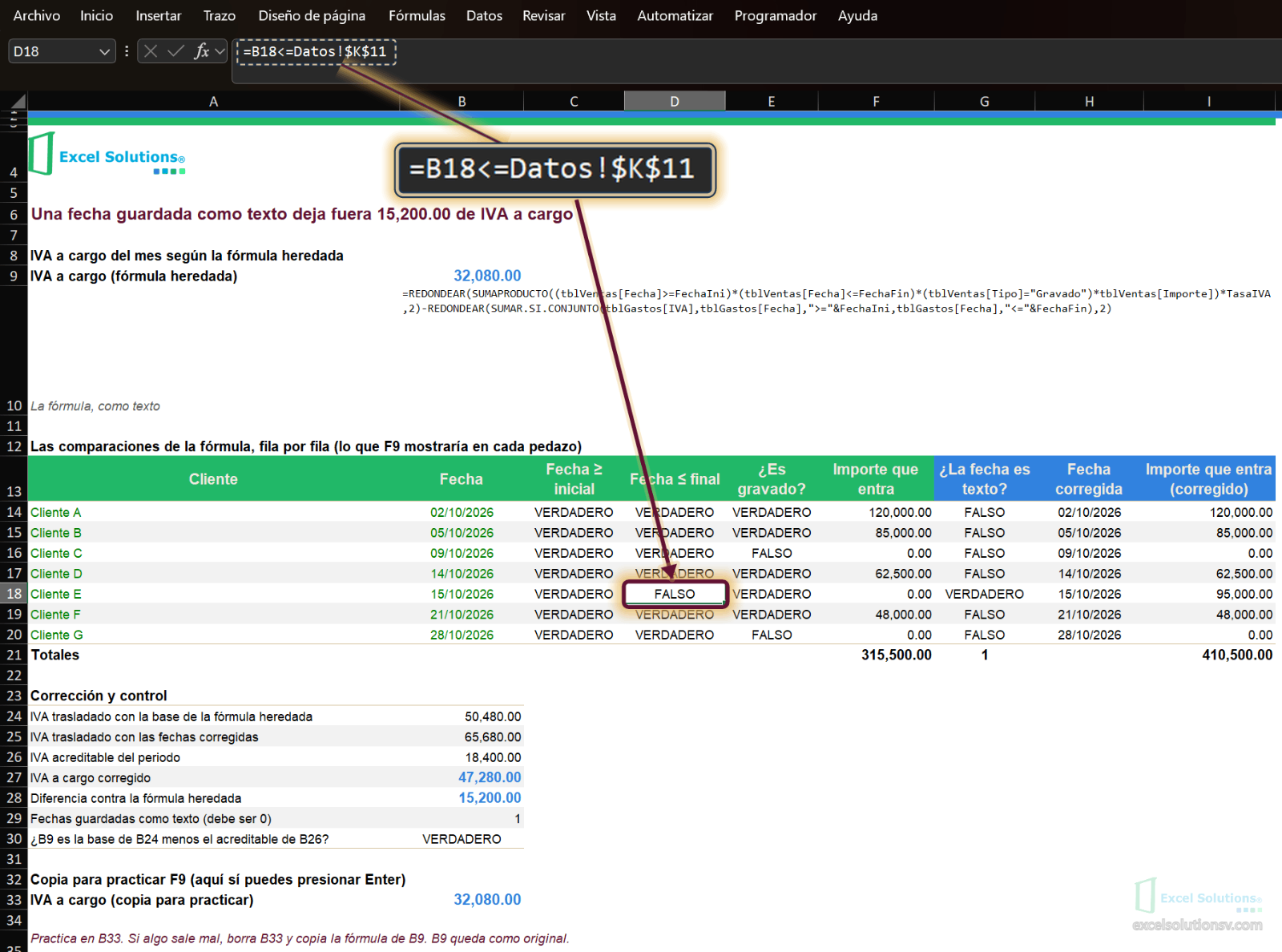Screen dimensions: 1282x952
Task: Open the Revisar tab
Action: [544, 15]
